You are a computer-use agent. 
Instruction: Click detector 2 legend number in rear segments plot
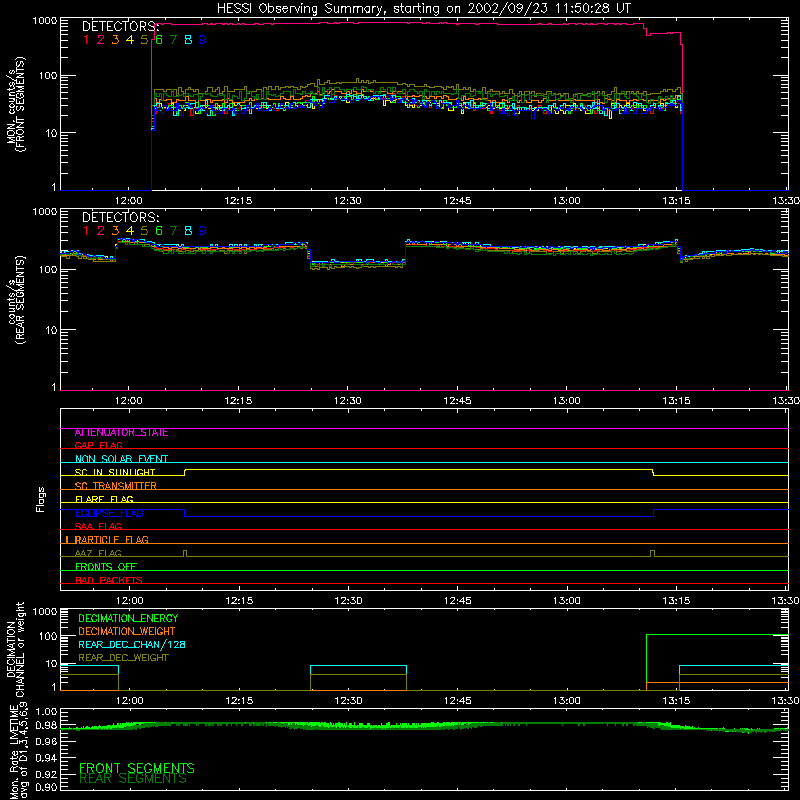[x=101, y=231]
